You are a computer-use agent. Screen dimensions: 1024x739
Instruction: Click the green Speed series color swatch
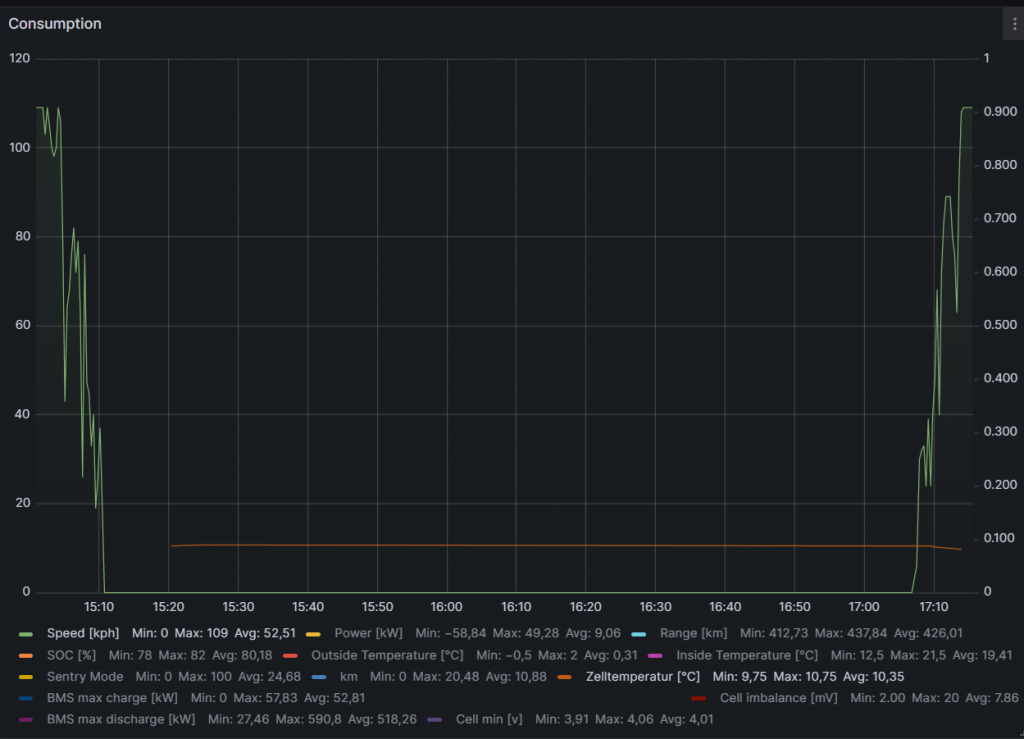[26, 633]
